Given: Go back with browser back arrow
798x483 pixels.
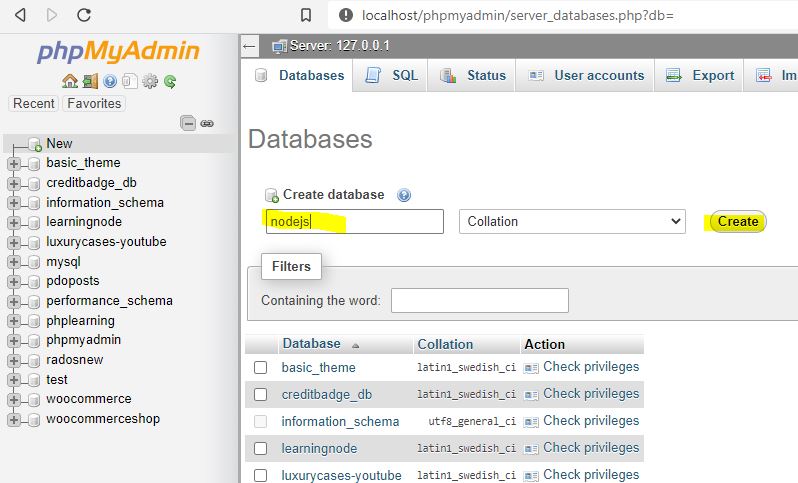Looking at the screenshot, I should coord(20,15).
